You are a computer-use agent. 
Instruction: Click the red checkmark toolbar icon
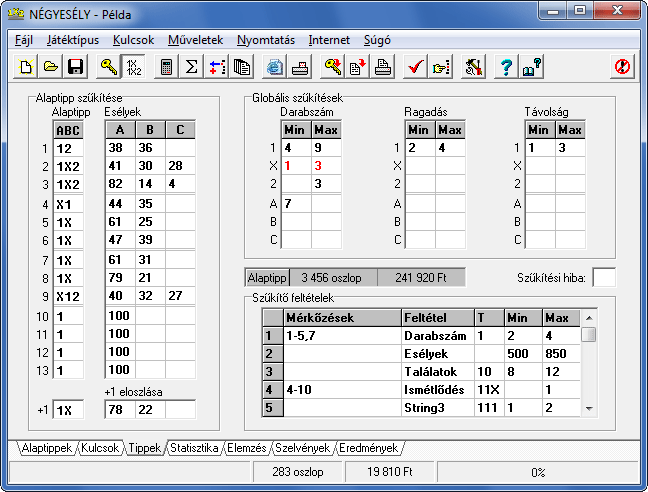[415, 67]
